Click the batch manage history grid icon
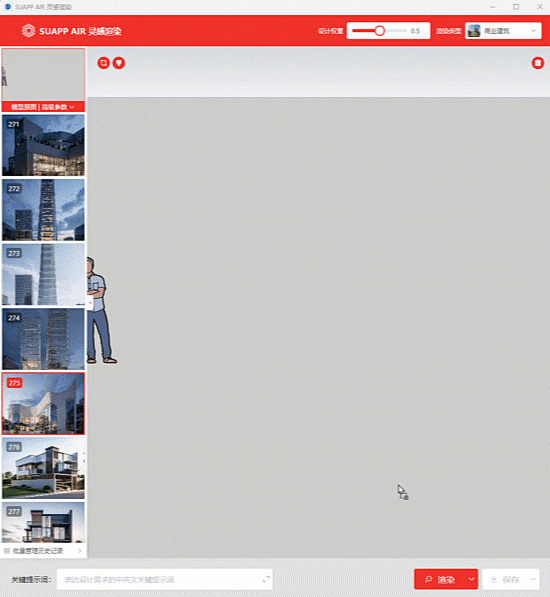 pyautogui.click(x=6, y=551)
